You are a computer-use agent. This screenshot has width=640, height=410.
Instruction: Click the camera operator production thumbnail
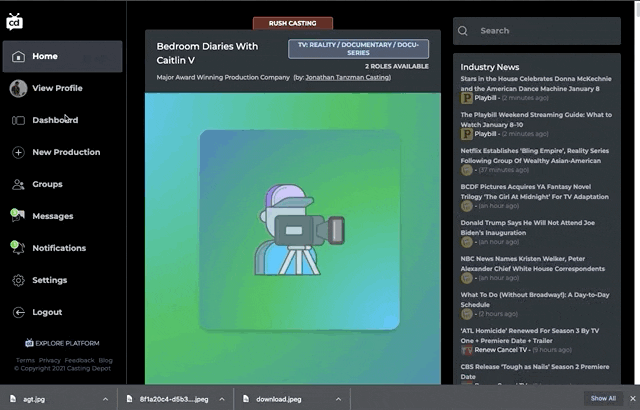[300, 230]
